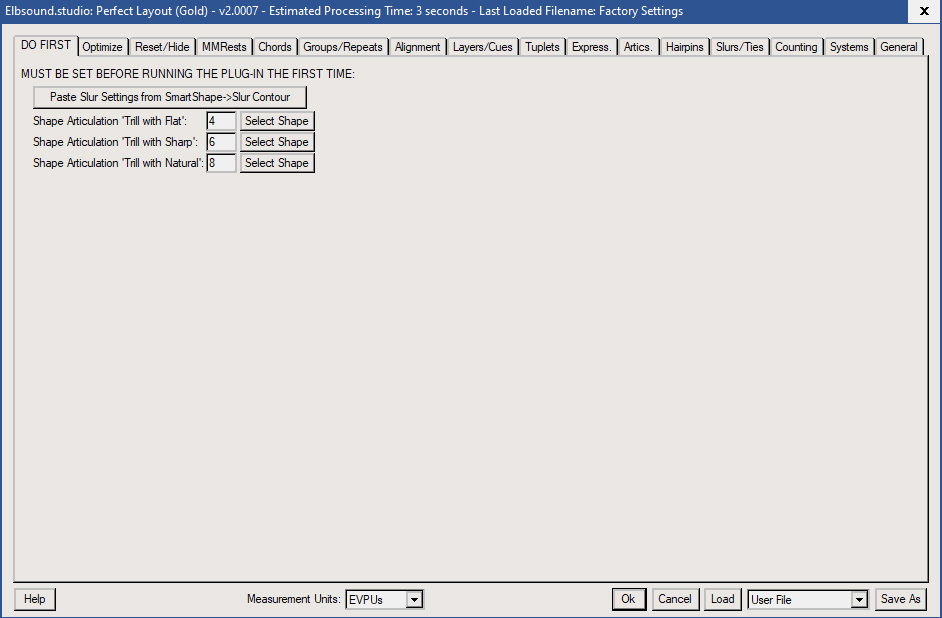The image size is (942, 618).
Task: Switch to the Chords tab
Action: tap(274, 46)
